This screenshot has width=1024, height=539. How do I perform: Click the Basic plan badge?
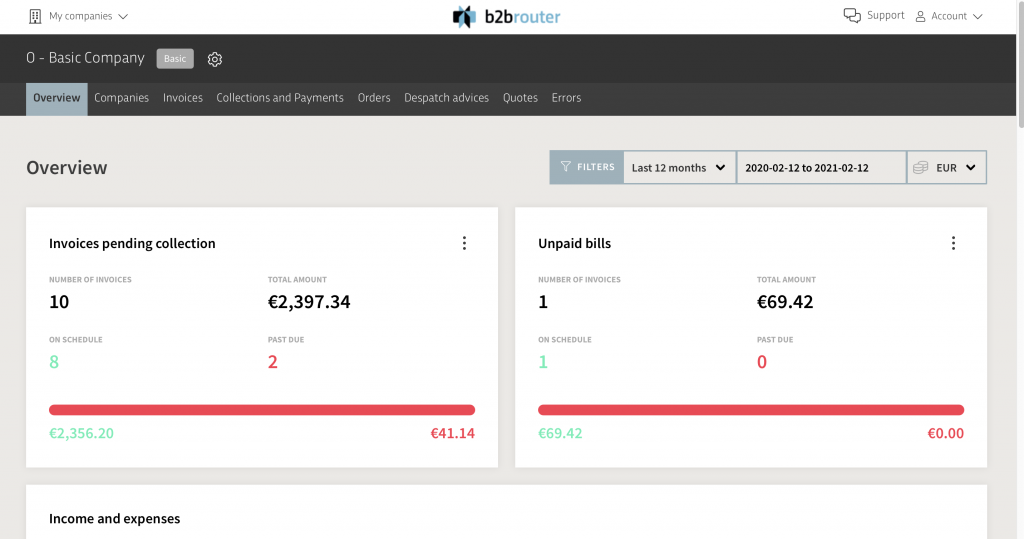[x=175, y=59]
